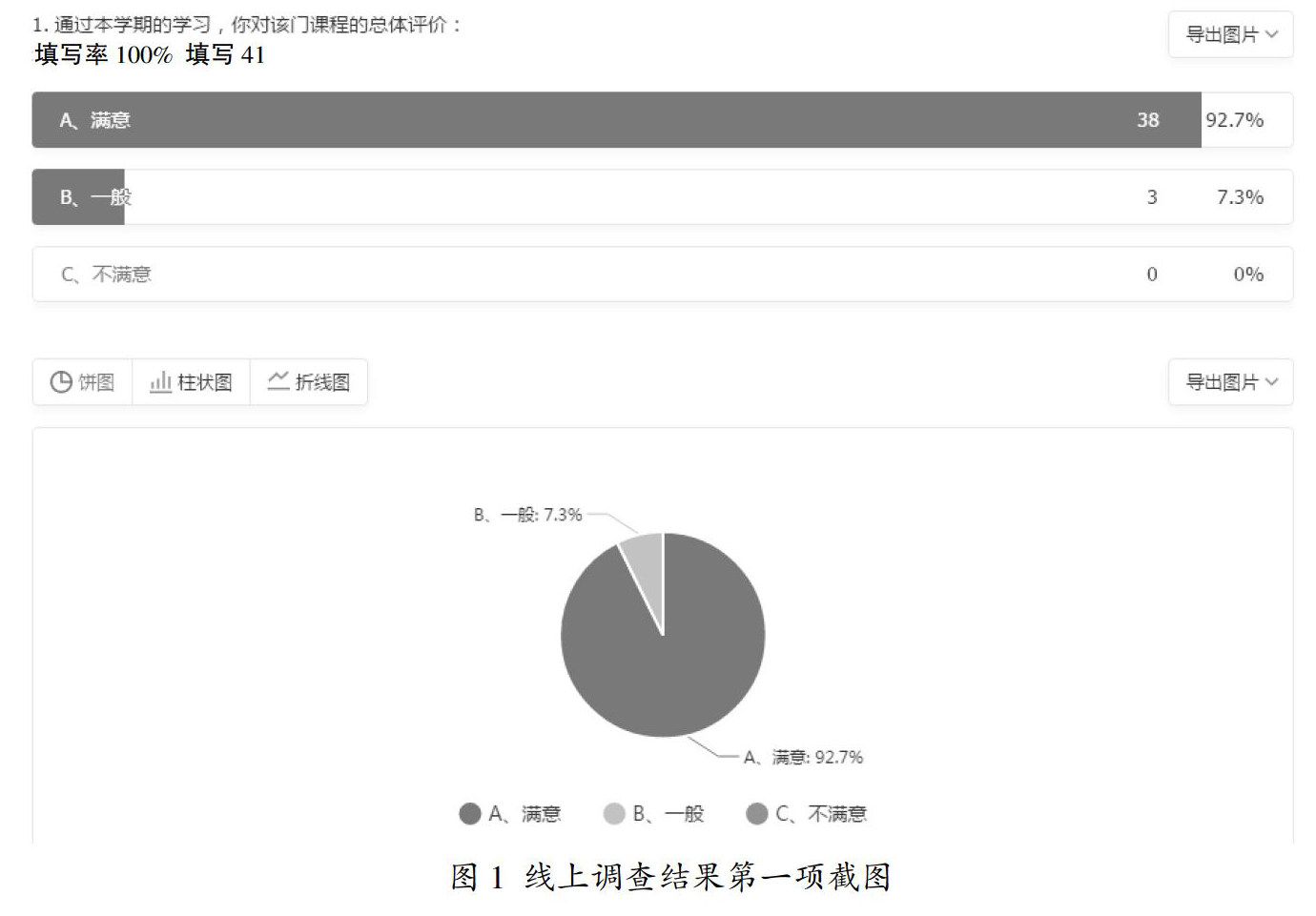Viewport: 1316px width, 916px height.
Task: Toggle the C、不满意 legend dot
Action: click(757, 814)
